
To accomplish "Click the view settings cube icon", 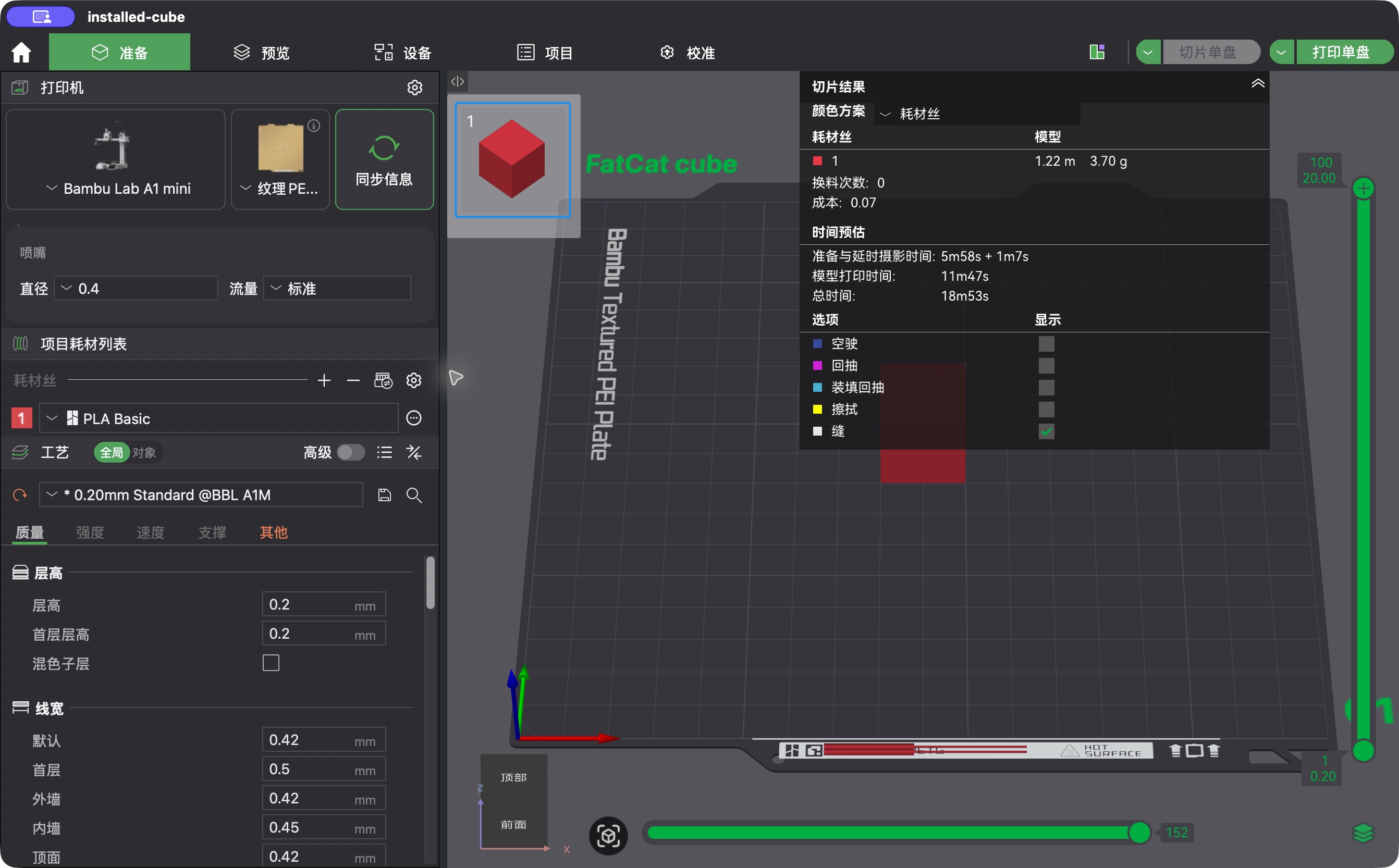I will tap(608, 835).
